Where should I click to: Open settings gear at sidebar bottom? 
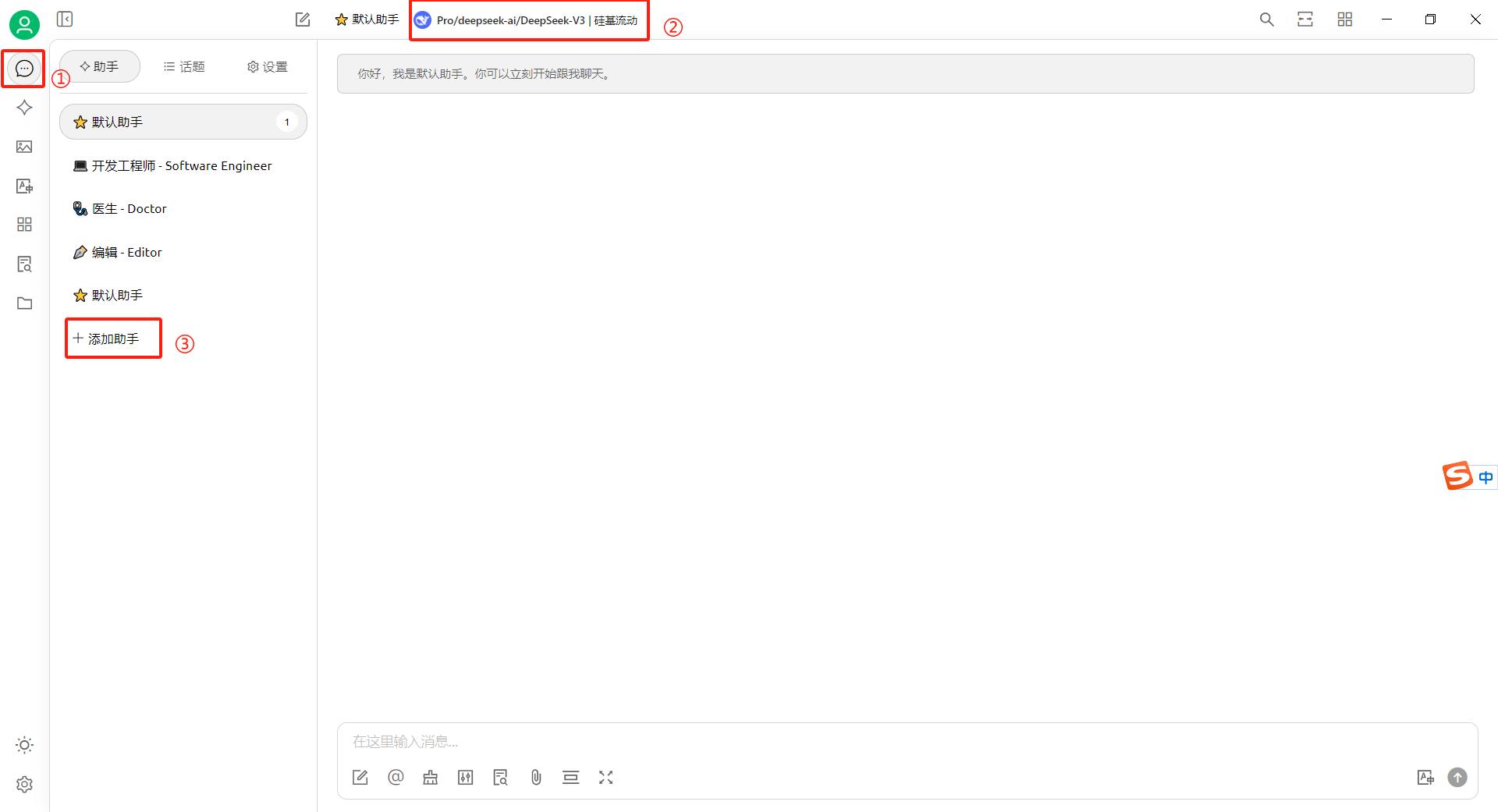tap(24, 784)
